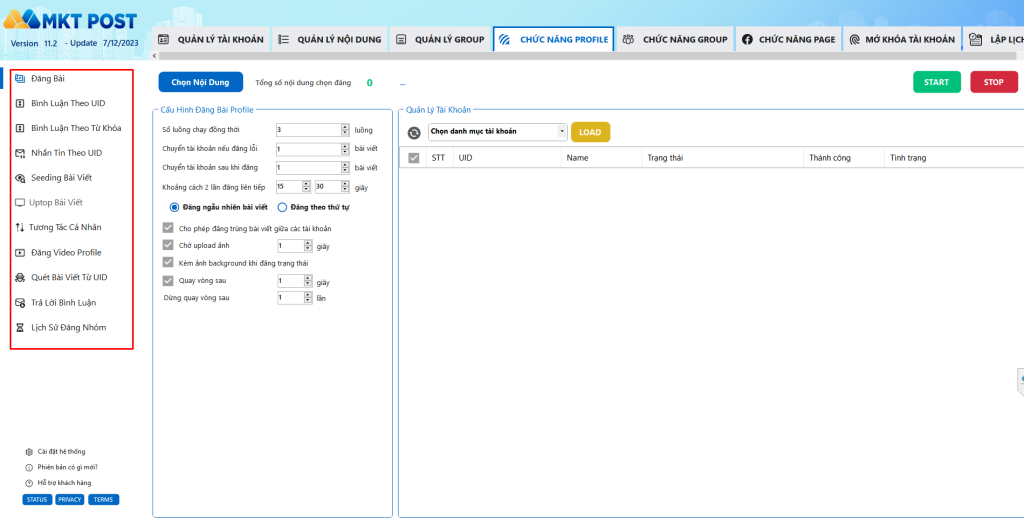Click the Chọn Nội Dung button

[x=200, y=82]
